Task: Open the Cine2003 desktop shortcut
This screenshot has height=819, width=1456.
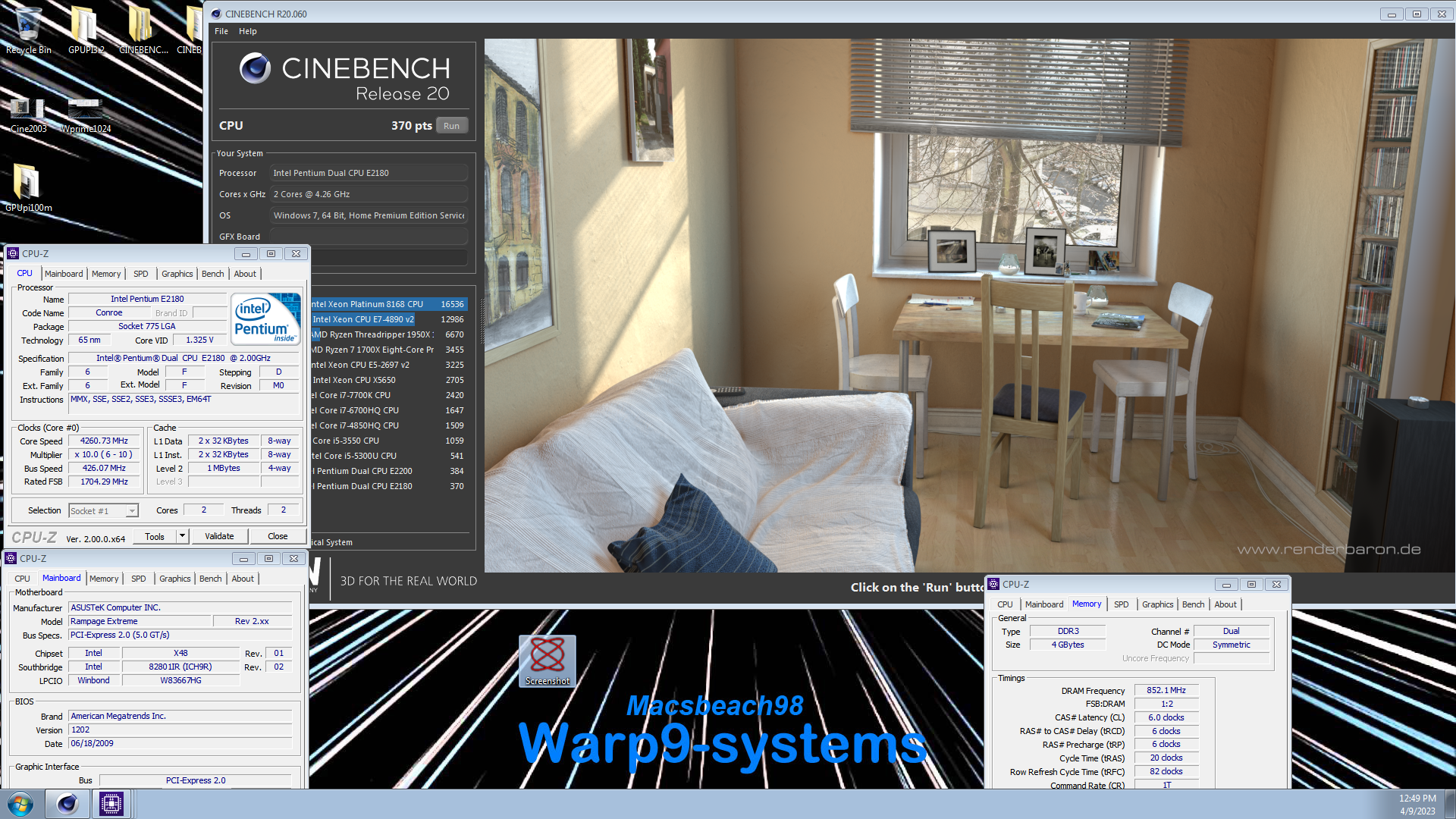Action: click(x=28, y=115)
